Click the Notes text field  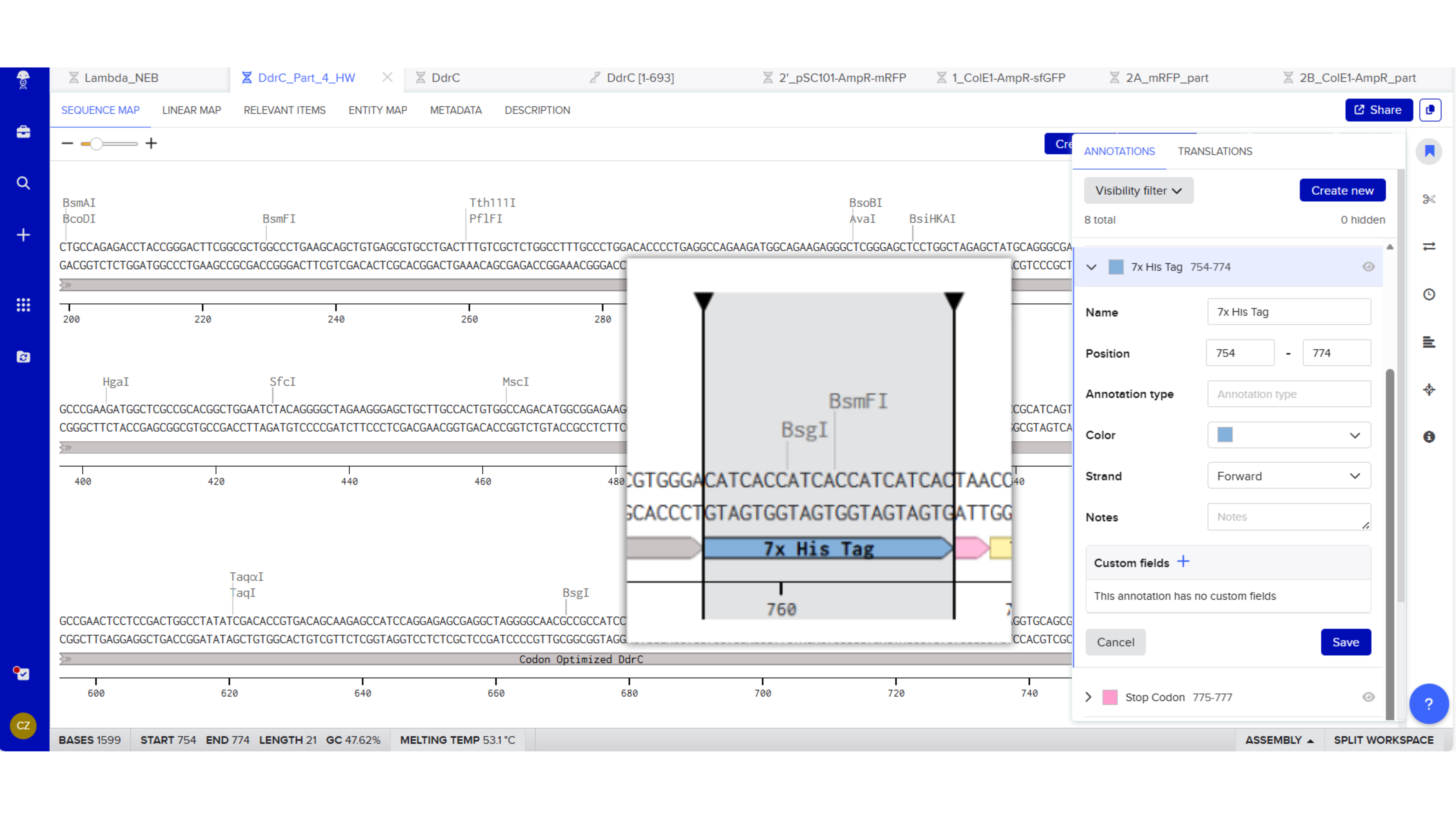(x=1289, y=517)
